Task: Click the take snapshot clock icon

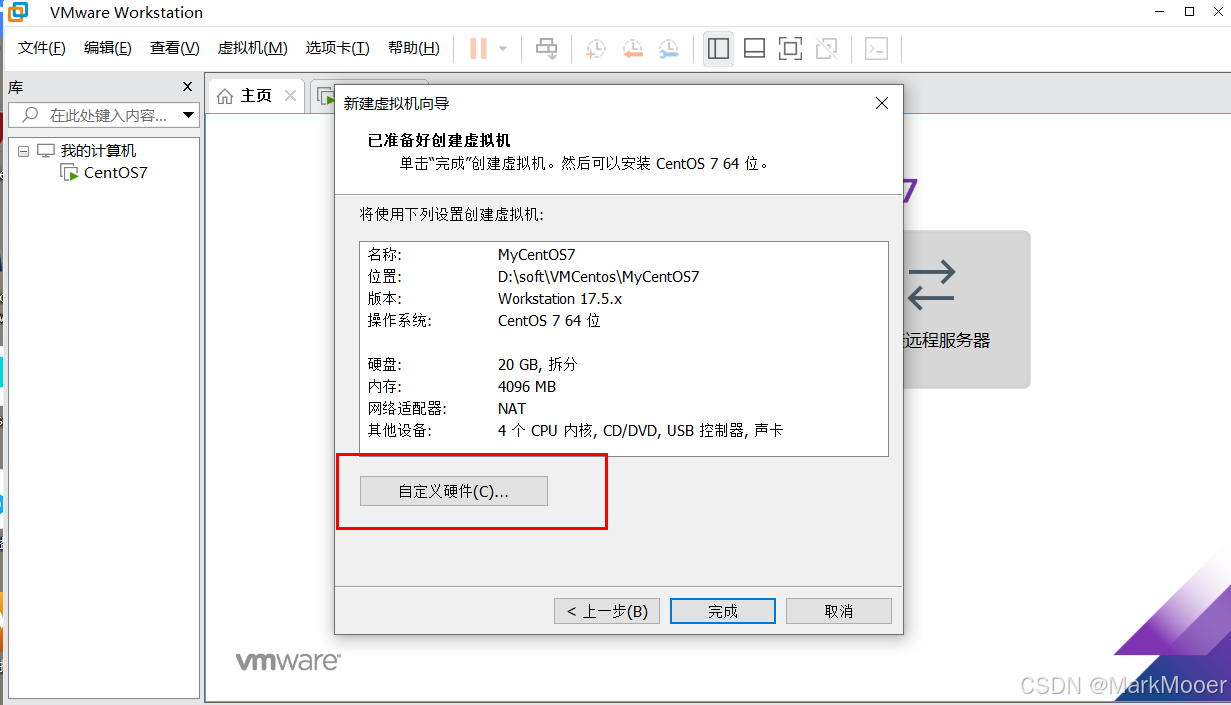Action: coord(595,48)
